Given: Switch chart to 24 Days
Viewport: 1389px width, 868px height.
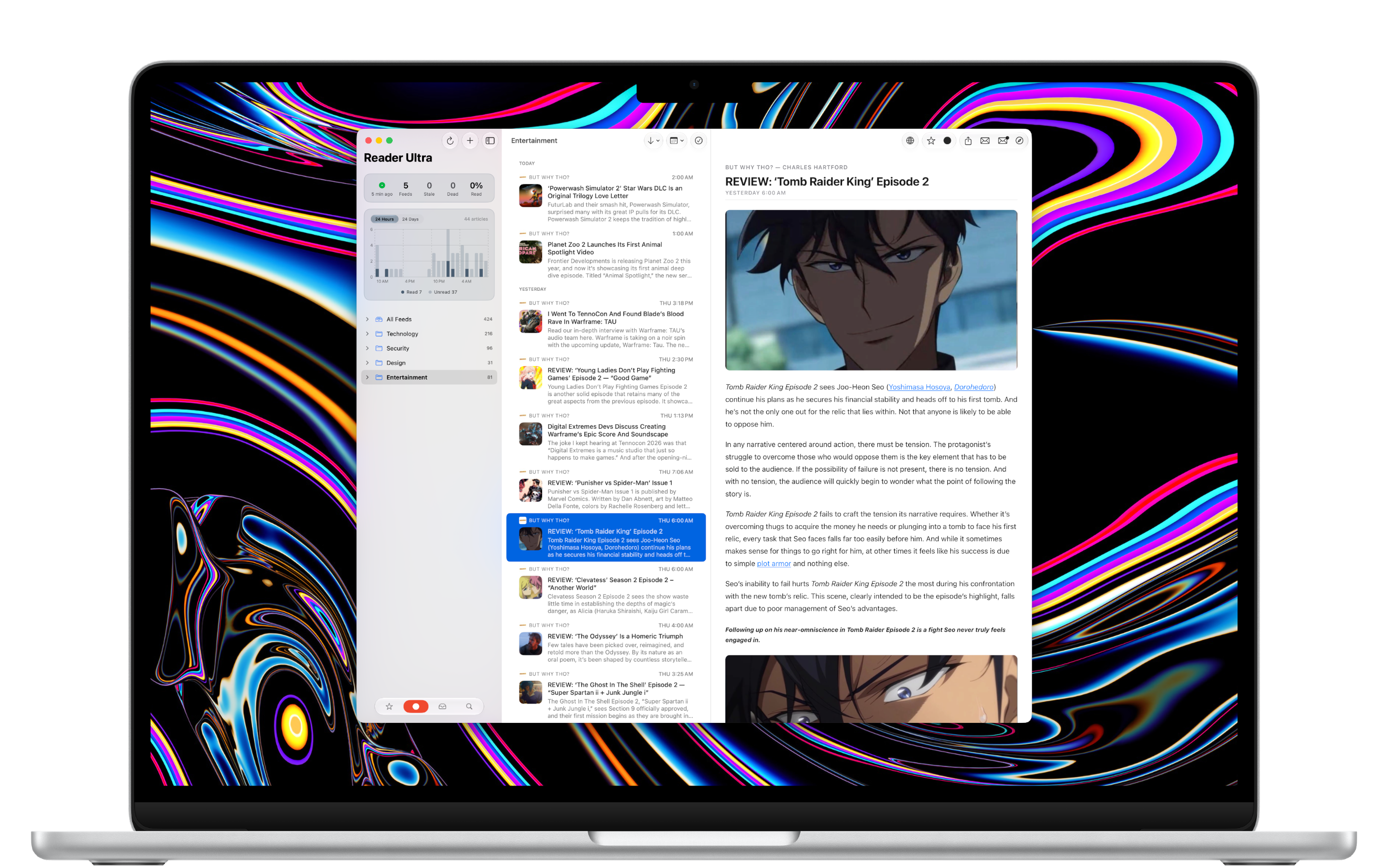Looking at the screenshot, I should [x=410, y=219].
